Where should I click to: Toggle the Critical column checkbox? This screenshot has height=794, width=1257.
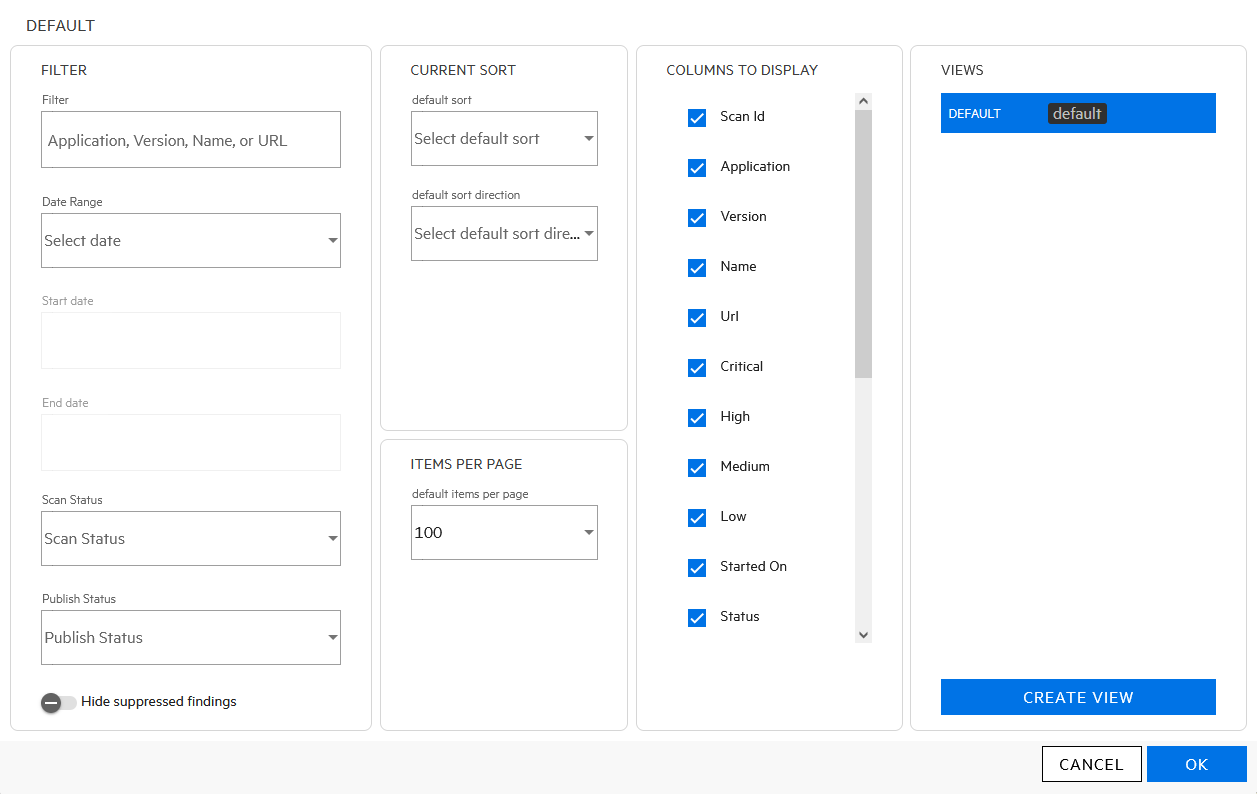tap(697, 368)
